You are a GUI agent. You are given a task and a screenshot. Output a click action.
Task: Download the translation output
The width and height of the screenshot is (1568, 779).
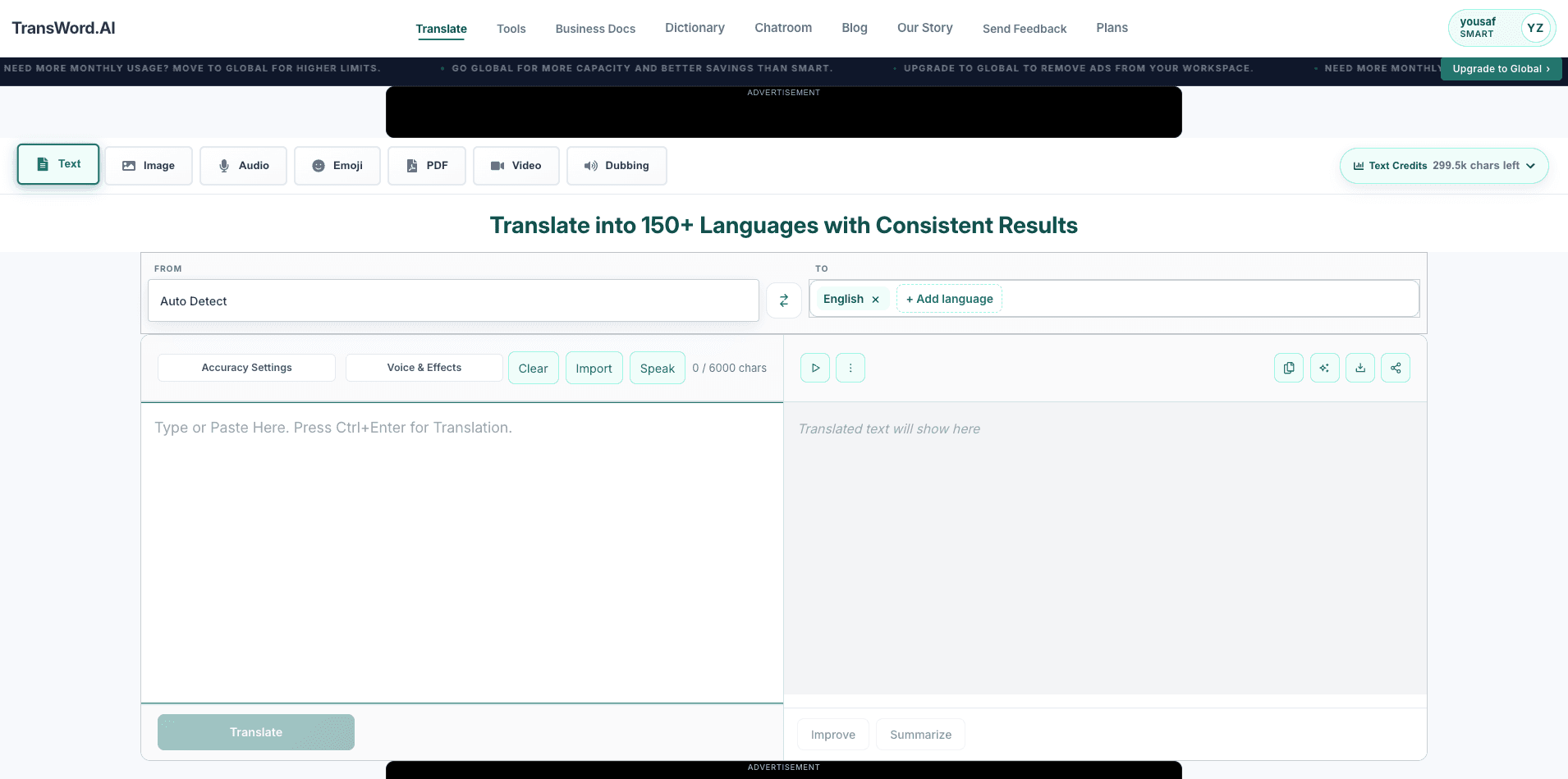click(1360, 368)
